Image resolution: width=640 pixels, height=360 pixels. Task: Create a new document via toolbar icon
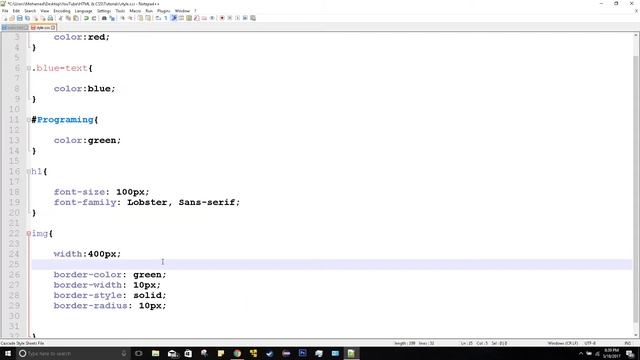[x=5, y=18]
